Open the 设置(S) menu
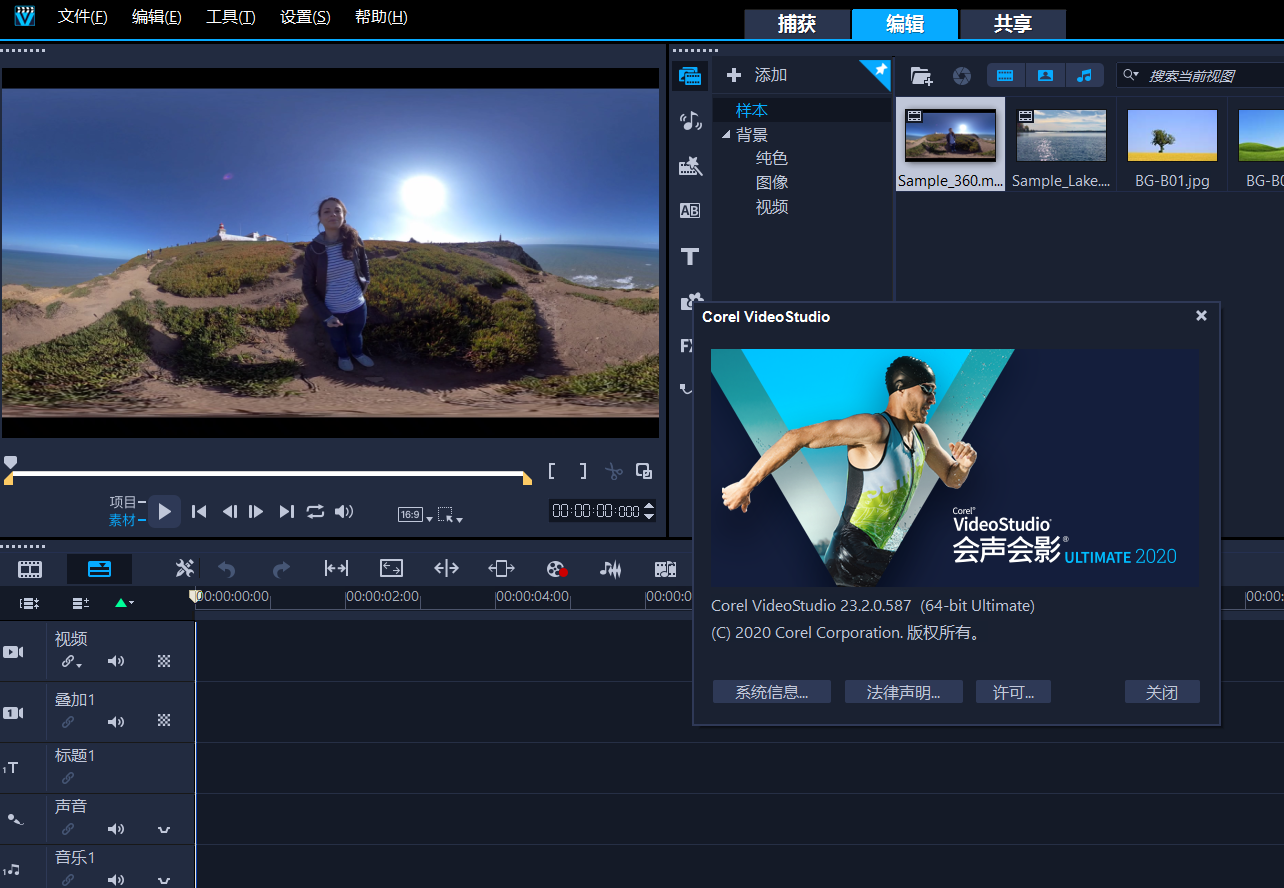1284x888 pixels. pos(305,17)
